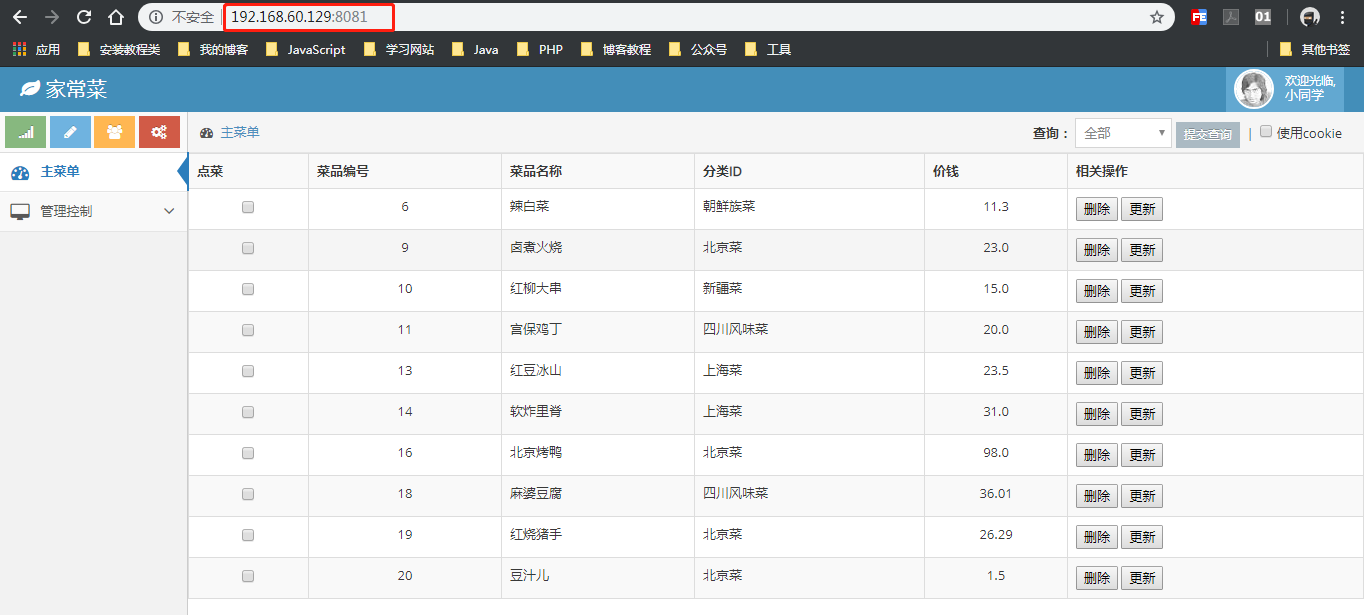Click the 主菜单 breadcrumb link
The height and width of the screenshot is (615, 1364).
pos(240,133)
